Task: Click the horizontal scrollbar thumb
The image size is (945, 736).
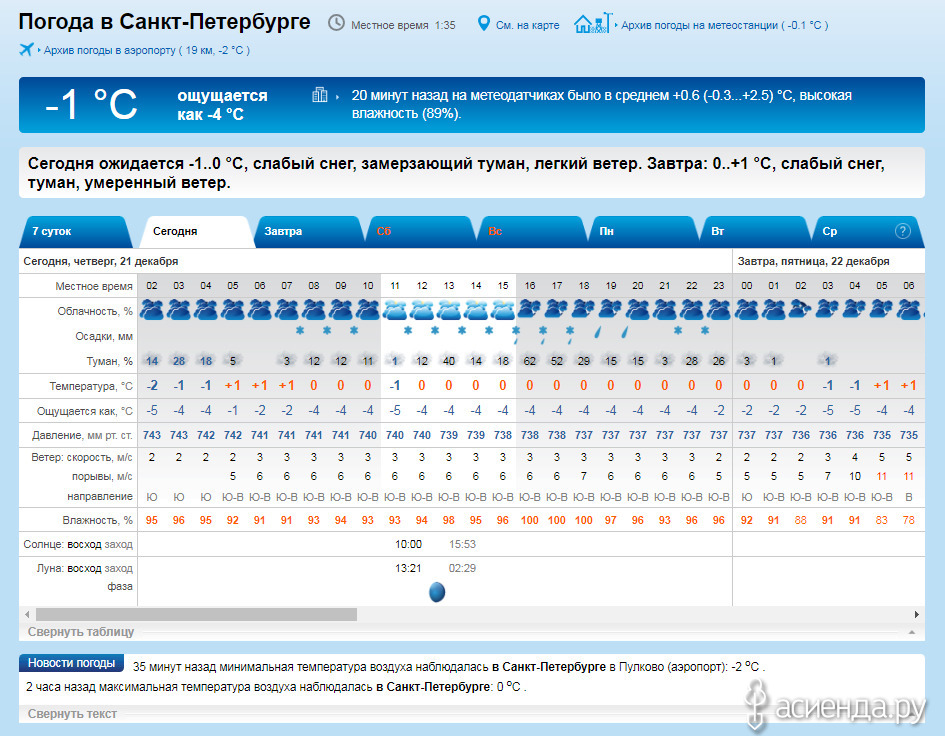Action: (x=196, y=614)
